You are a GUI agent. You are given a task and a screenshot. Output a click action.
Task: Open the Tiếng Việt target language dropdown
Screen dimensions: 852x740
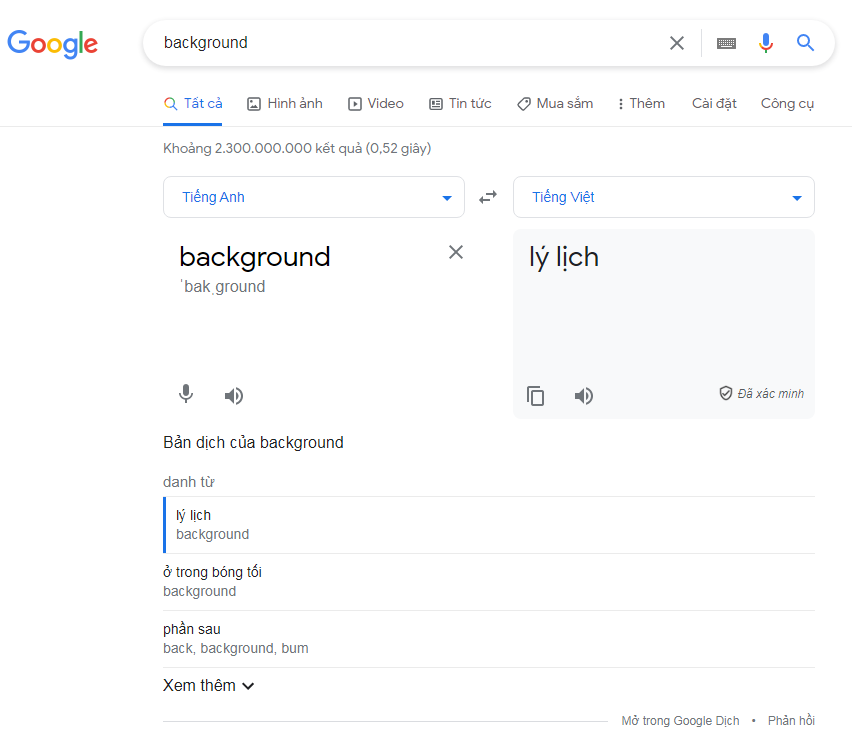[663, 197]
